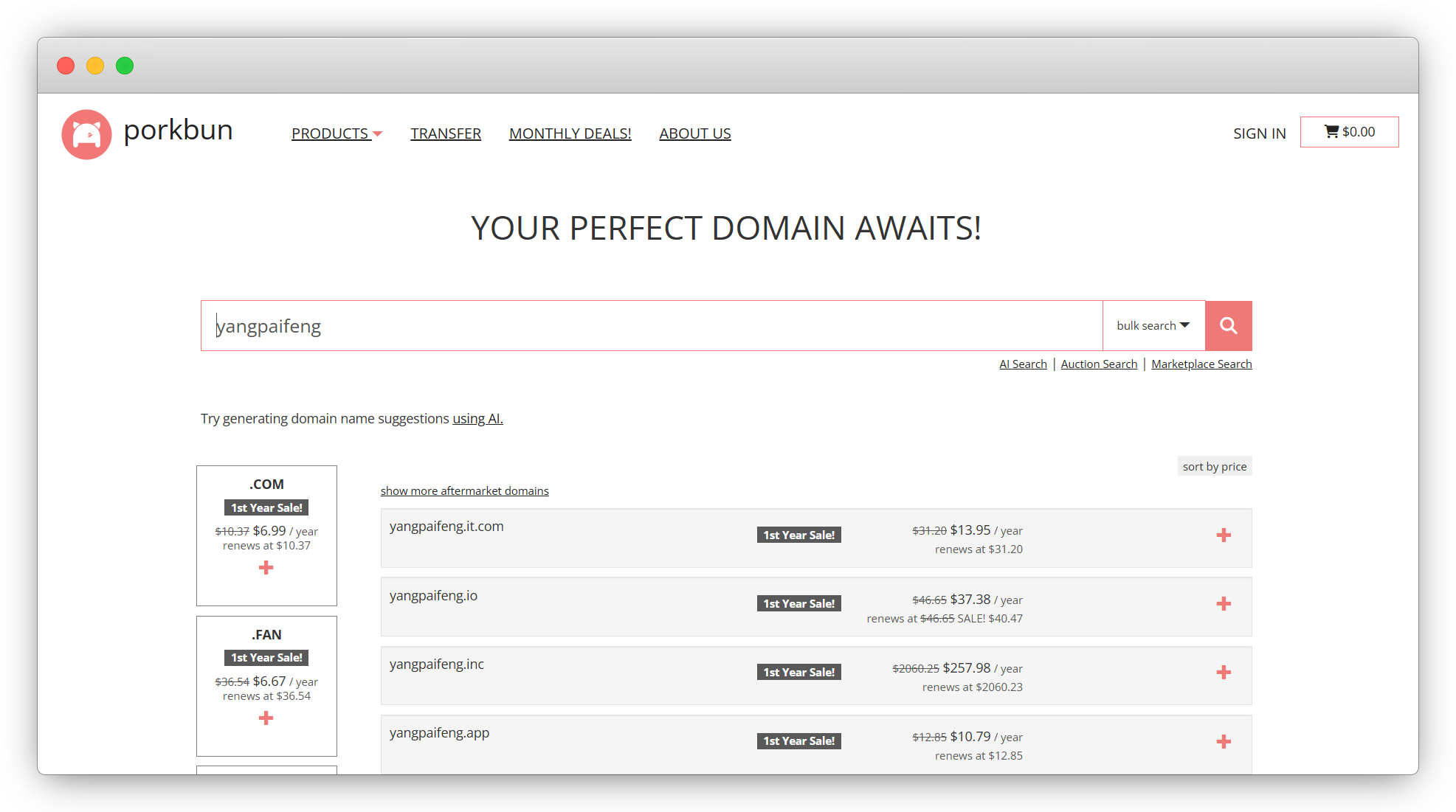This screenshot has width=1456, height=812.
Task: Open the About Us page
Action: [694, 133]
